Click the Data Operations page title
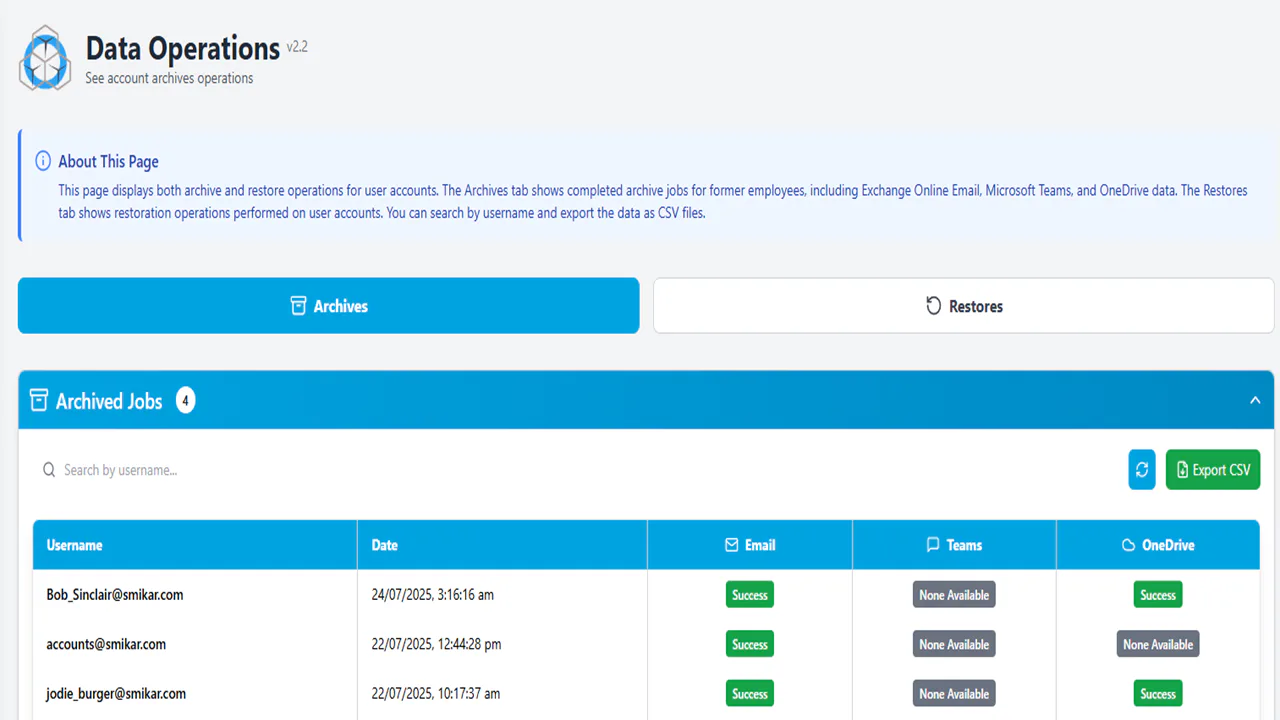 pyautogui.click(x=183, y=48)
